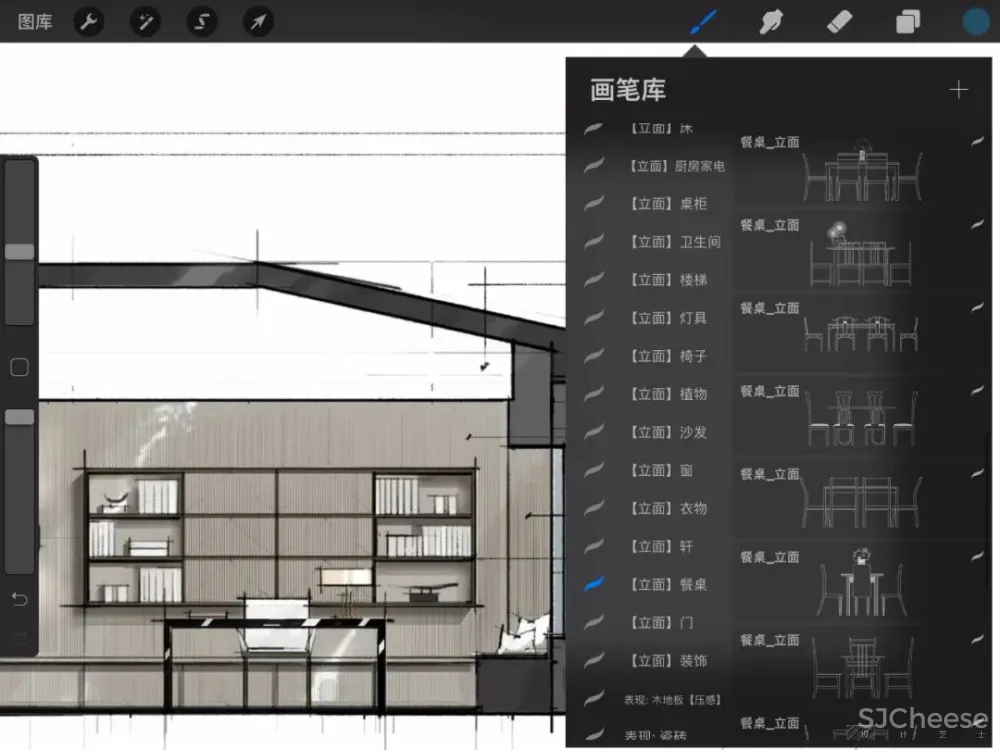Pick the first 餐桌_立面 brush preview
The height and width of the screenshot is (750, 1000).
pyautogui.click(x=860, y=167)
